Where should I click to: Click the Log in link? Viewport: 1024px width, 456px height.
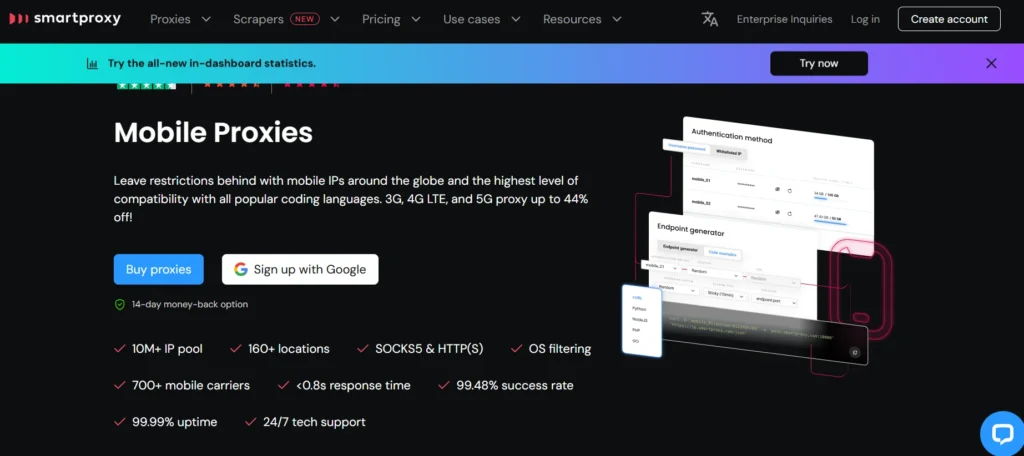[x=865, y=20]
